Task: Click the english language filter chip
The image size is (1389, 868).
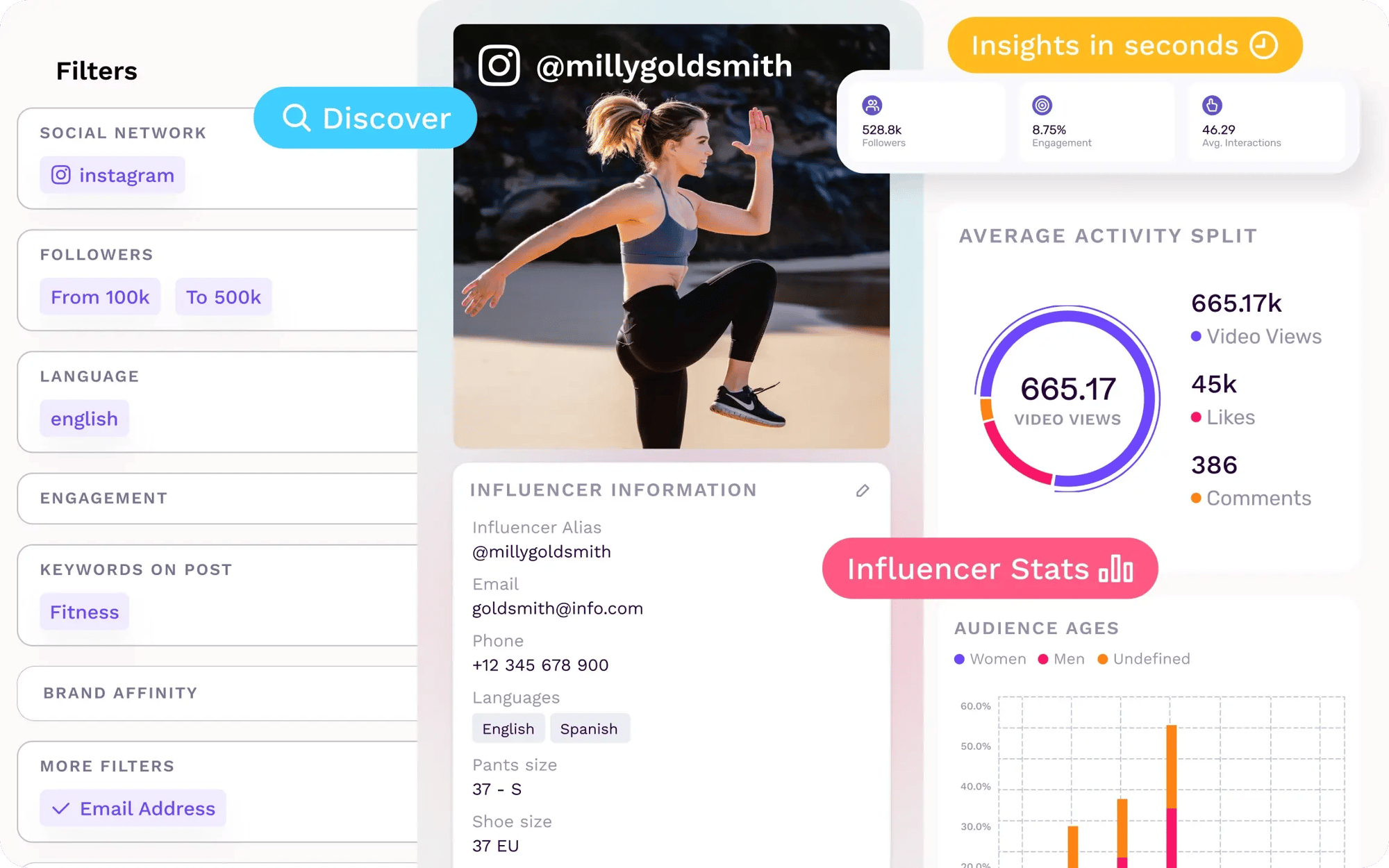Action: coord(85,419)
